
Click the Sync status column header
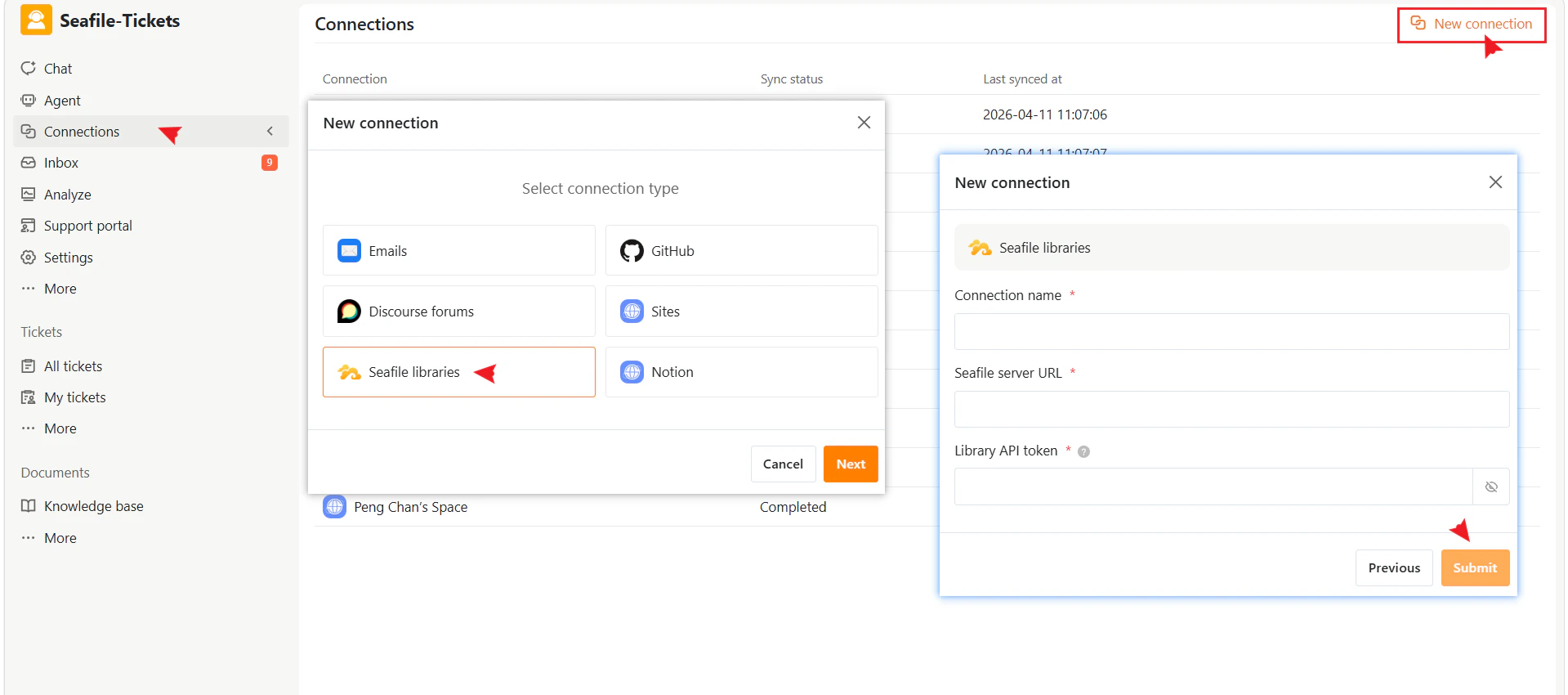click(x=792, y=79)
